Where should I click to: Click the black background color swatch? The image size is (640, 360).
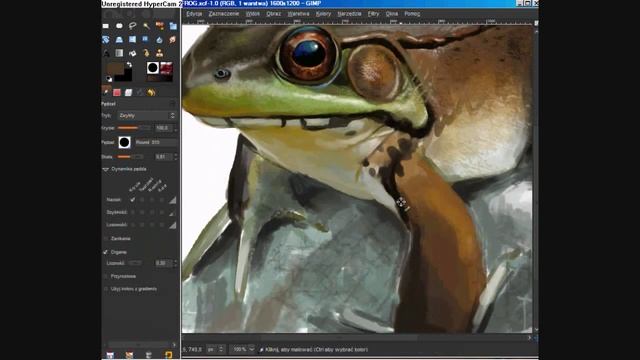(x=127, y=77)
